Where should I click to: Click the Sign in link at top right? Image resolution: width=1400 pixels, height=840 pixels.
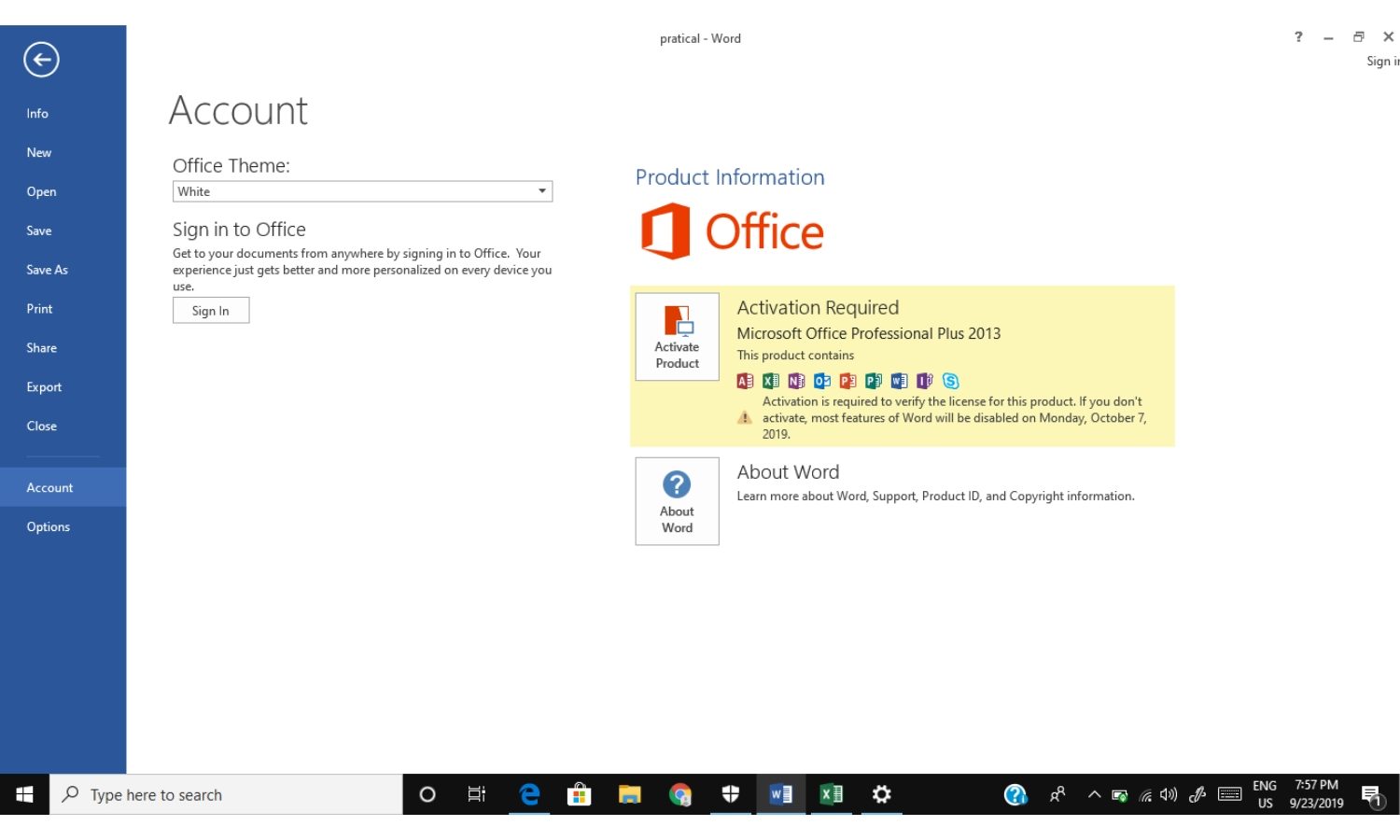click(x=1382, y=62)
